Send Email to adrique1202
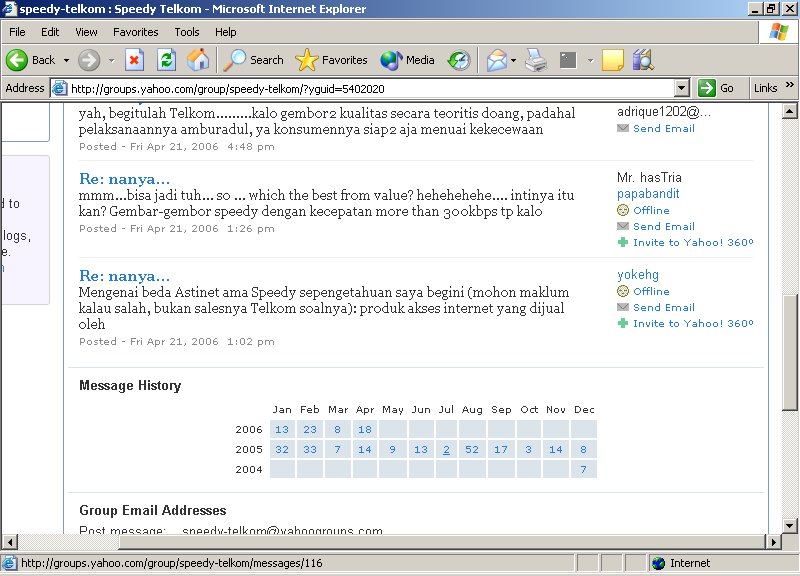 (x=664, y=129)
